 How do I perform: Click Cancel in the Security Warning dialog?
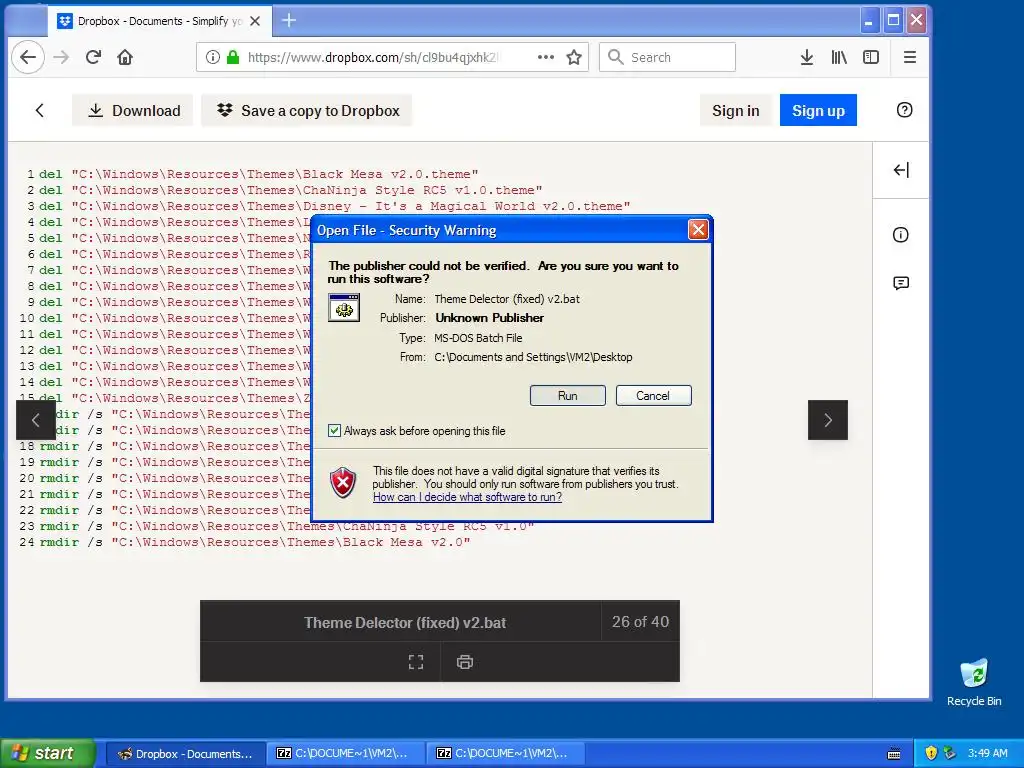pyautogui.click(x=653, y=396)
